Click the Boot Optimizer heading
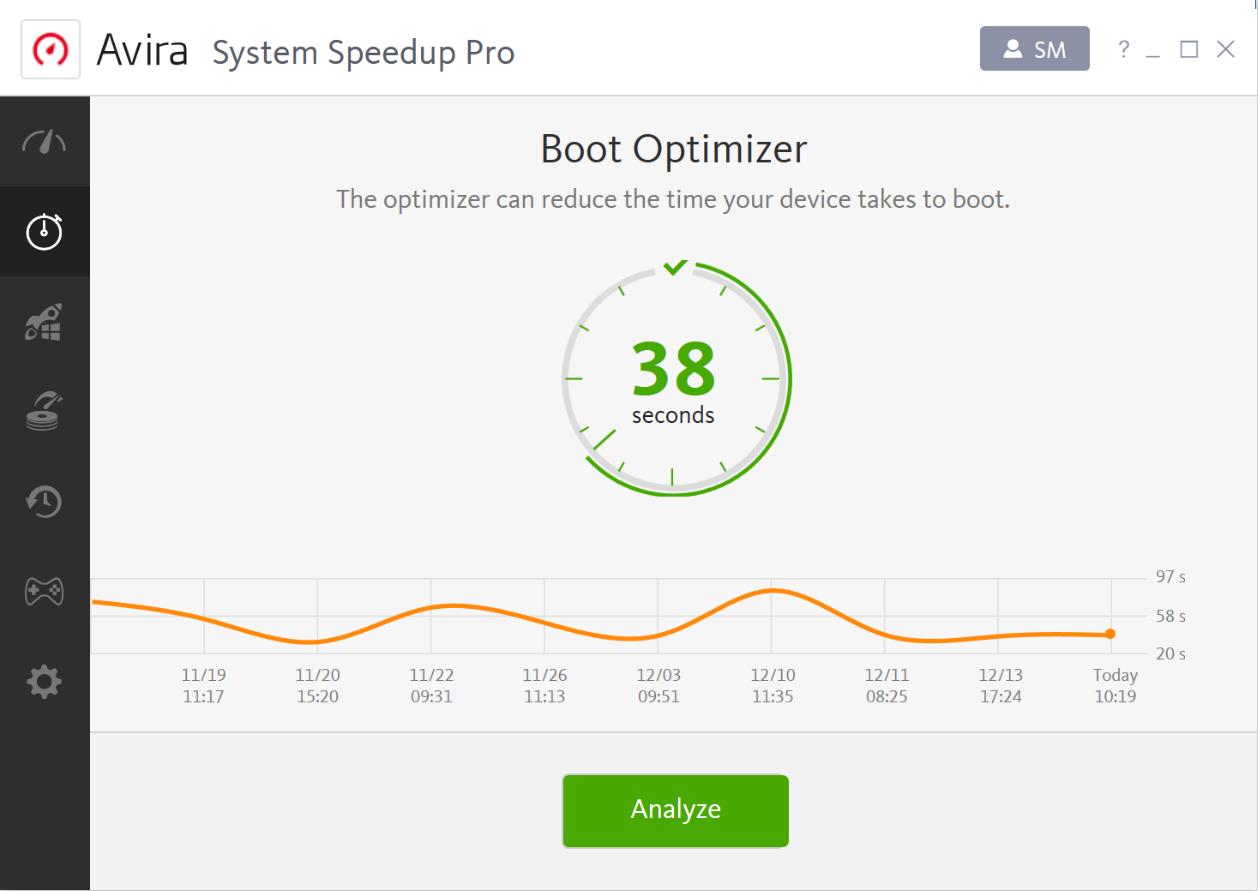Image resolution: width=1258 pixels, height=891 pixels. click(672, 148)
